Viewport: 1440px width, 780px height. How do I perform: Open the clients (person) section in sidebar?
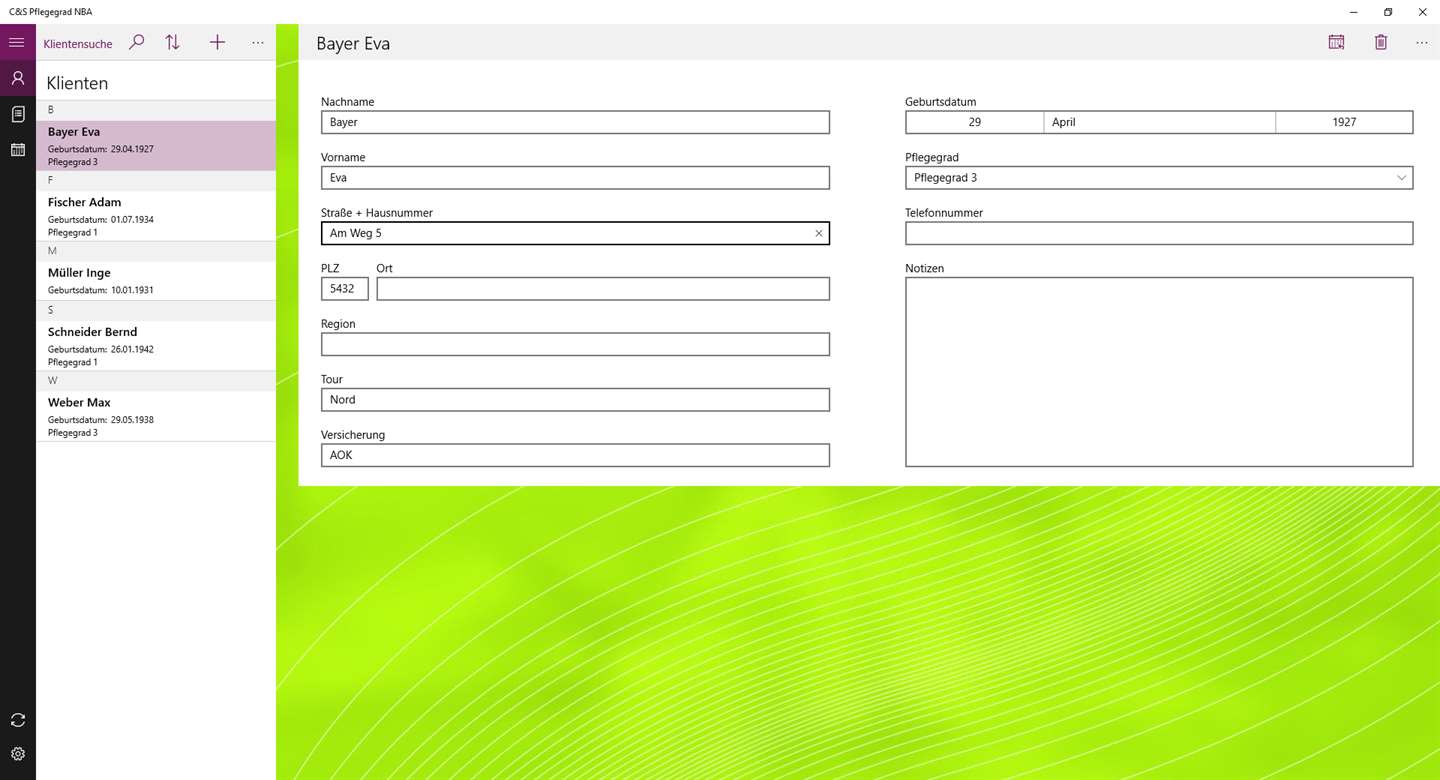(17, 78)
